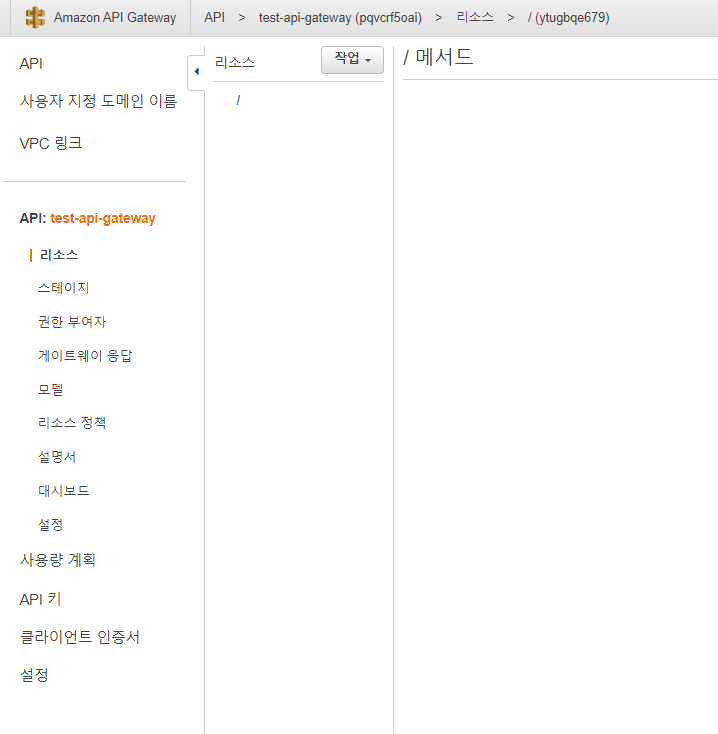Click the / (ytugbqe679) breadcrumb

click(x=568, y=18)
